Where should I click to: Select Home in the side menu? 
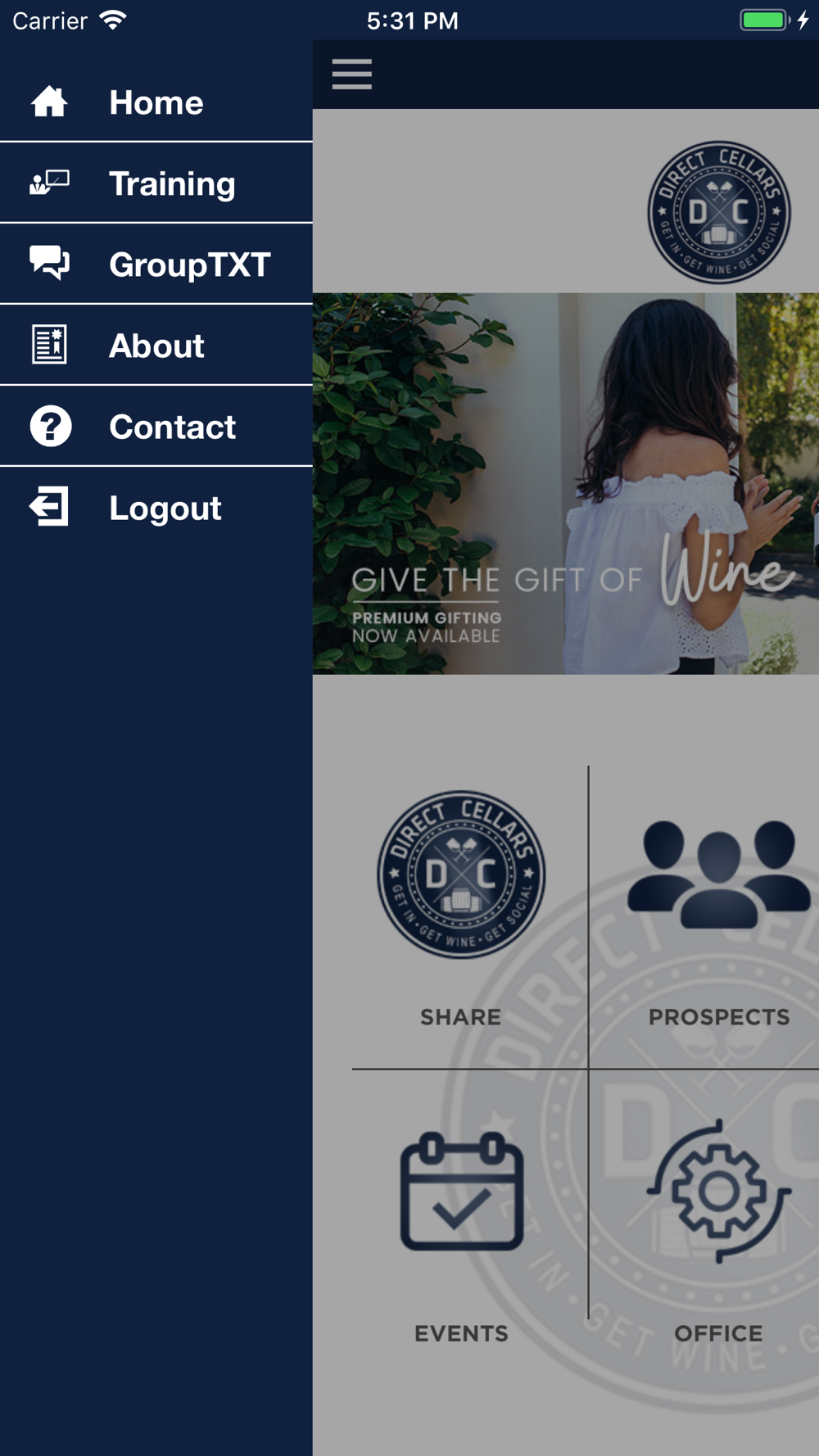pyautogui.click(x=156, y=102)
